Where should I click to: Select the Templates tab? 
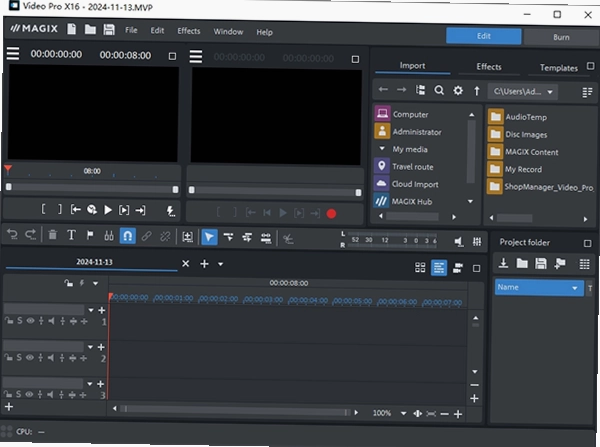click(x=558, y=68)
